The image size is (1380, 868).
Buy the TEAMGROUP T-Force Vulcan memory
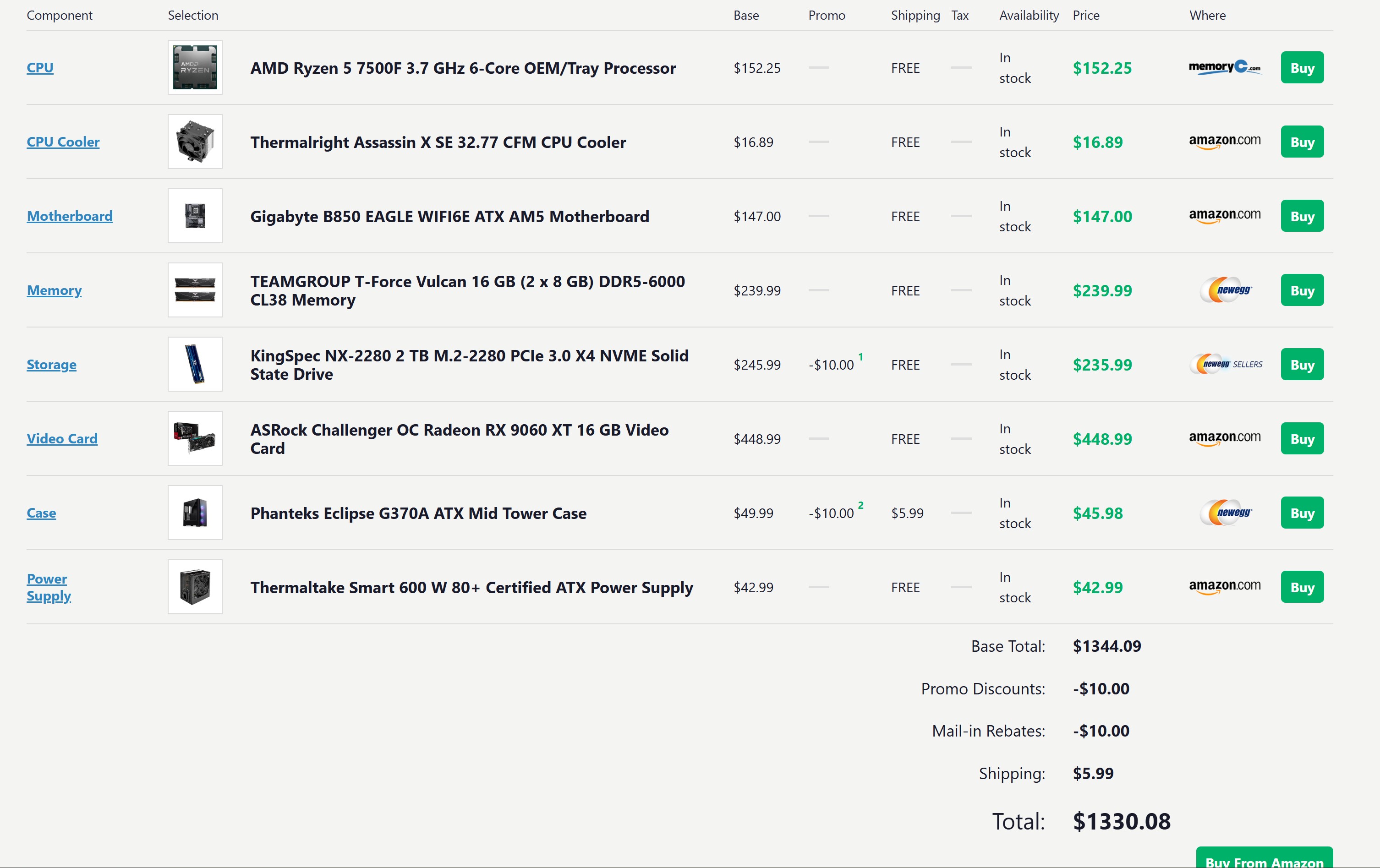click(x=1302, y=290)
